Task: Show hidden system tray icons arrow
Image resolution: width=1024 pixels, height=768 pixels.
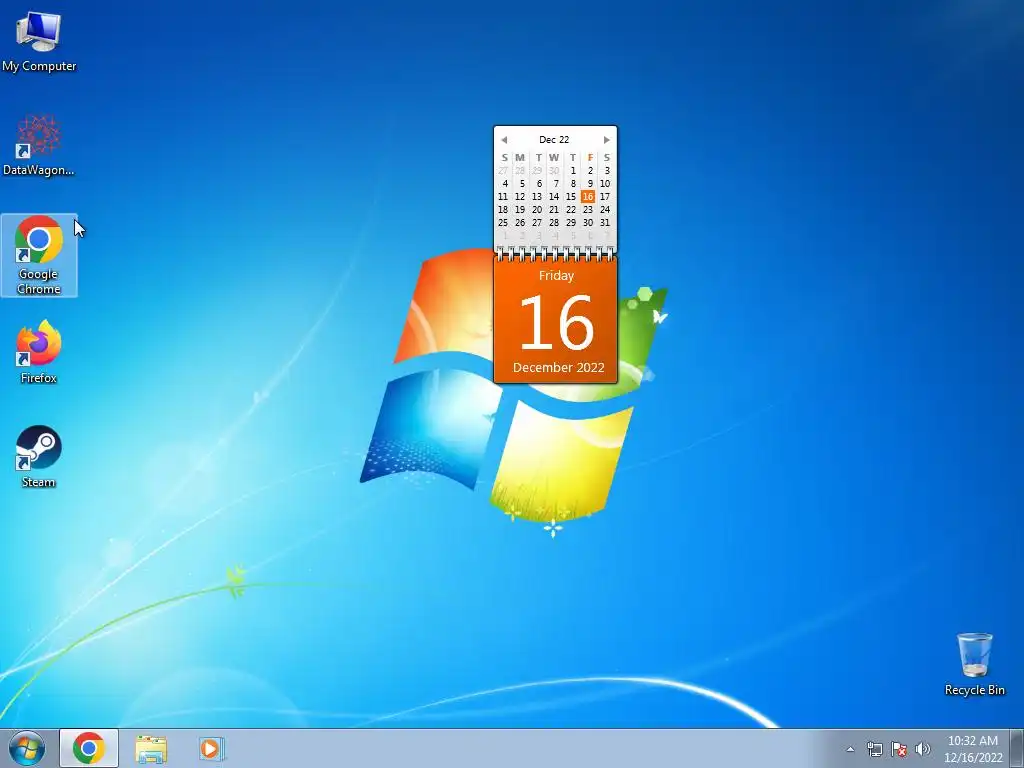Action: pyautogui.click(x=850, y=749)
